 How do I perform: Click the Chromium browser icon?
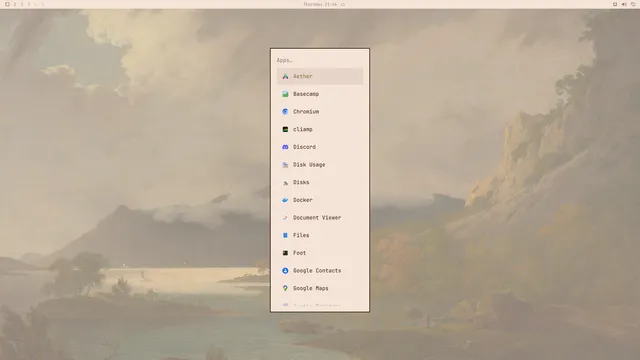click(x=285, y=111)
